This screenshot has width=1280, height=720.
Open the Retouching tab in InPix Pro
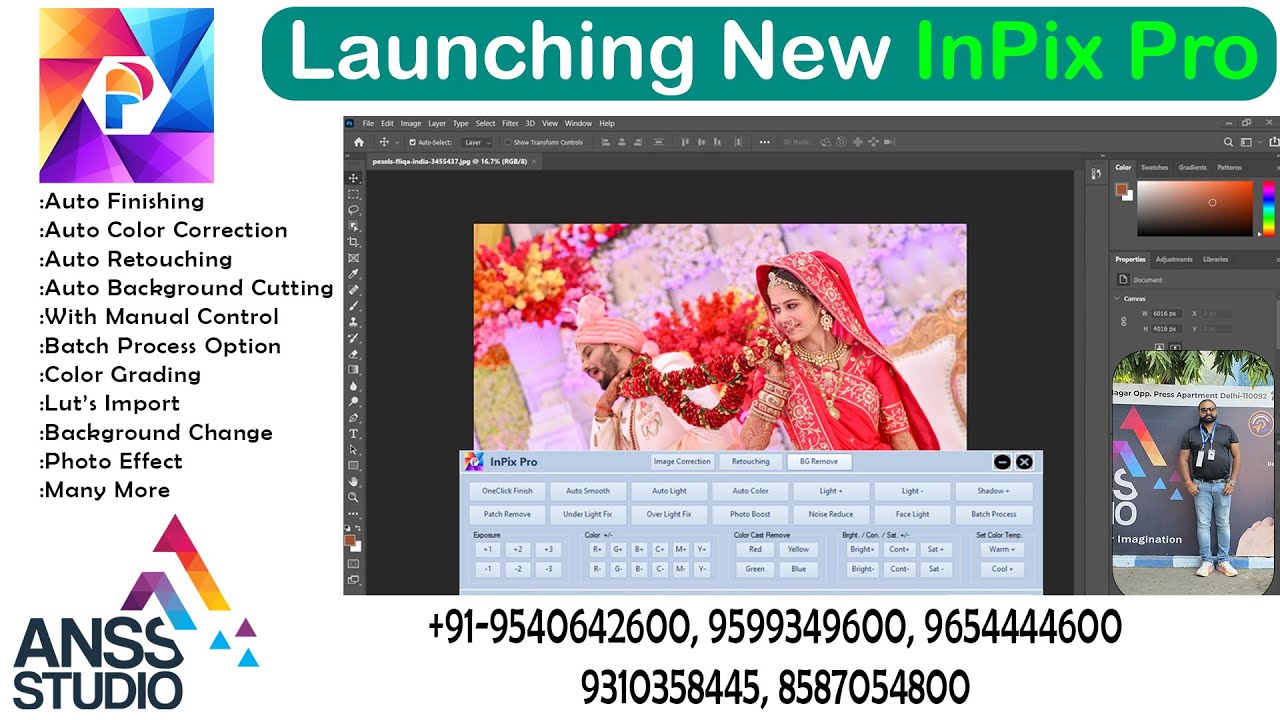(750, 461)
